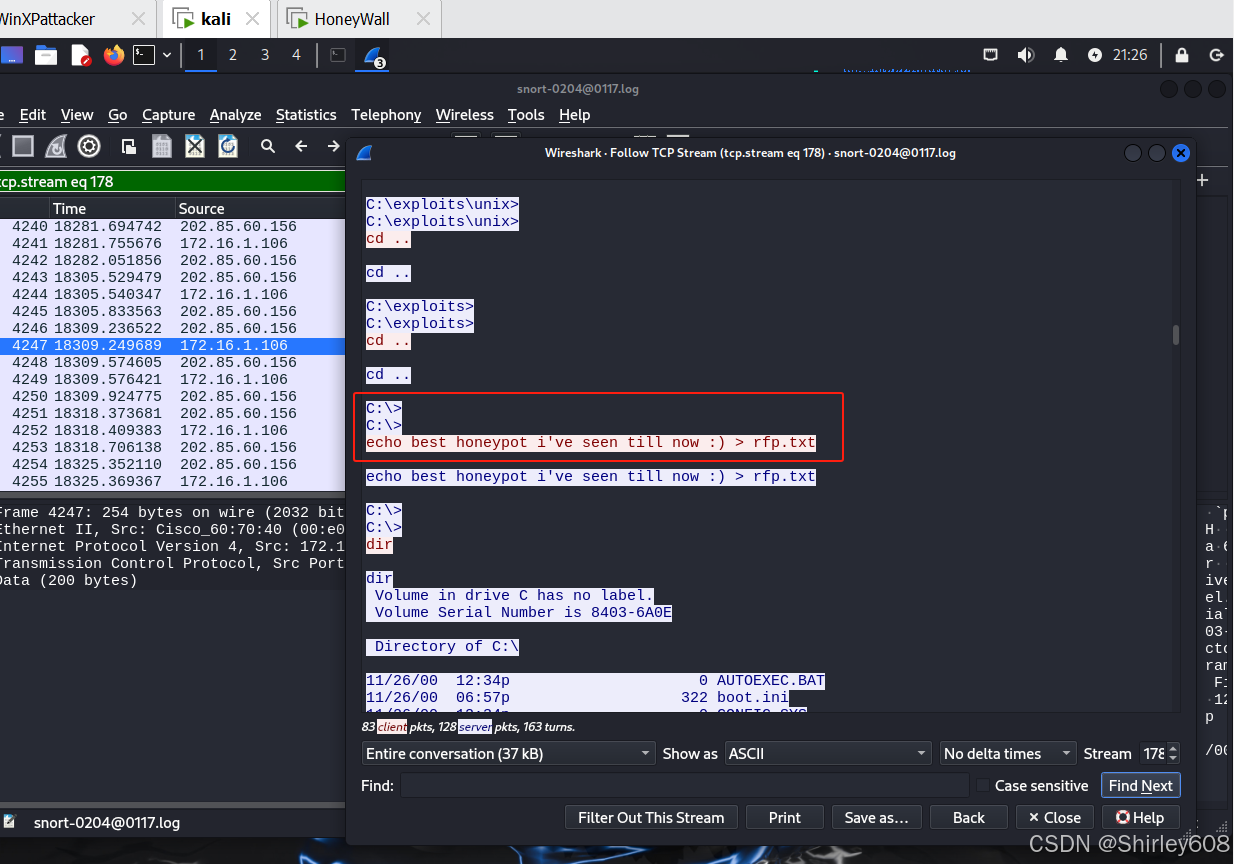The width and height of the screenshot is (1234, 864).
Task: Select packet row 4244 in packet list
Action: [x=171, y=294]
